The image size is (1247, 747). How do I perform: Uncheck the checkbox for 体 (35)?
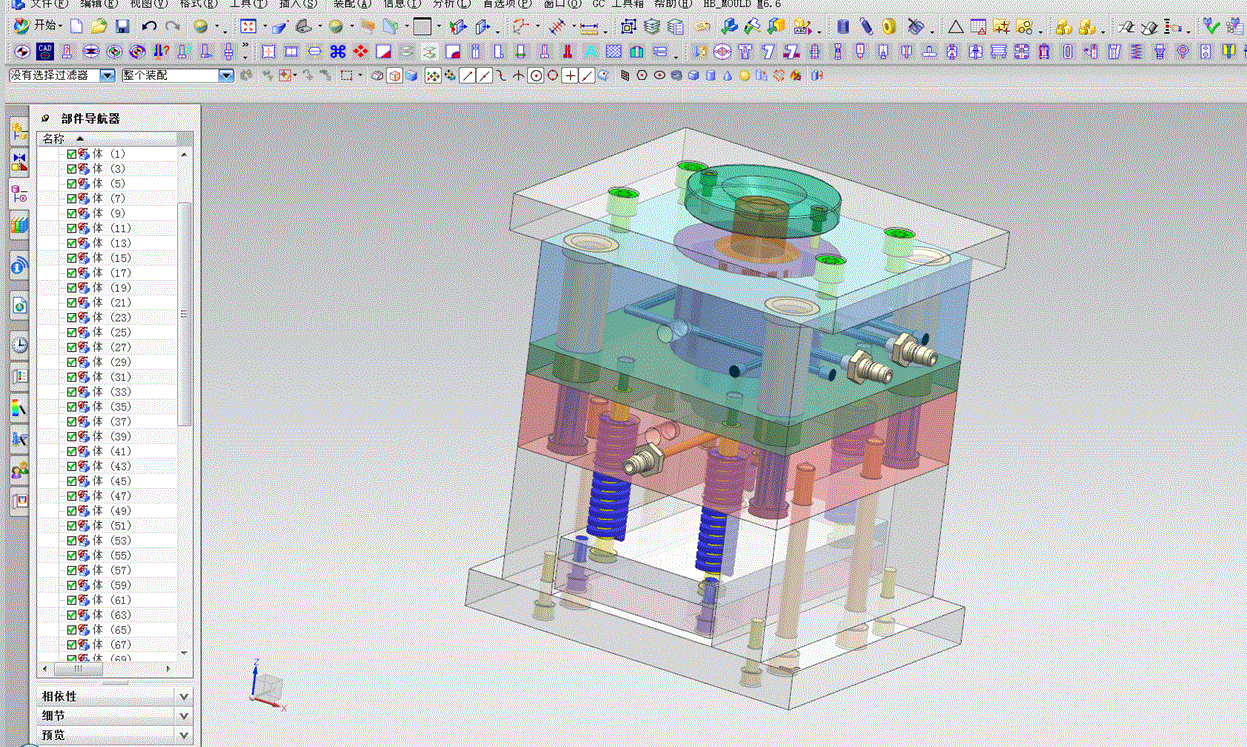[x=72, y=407]
